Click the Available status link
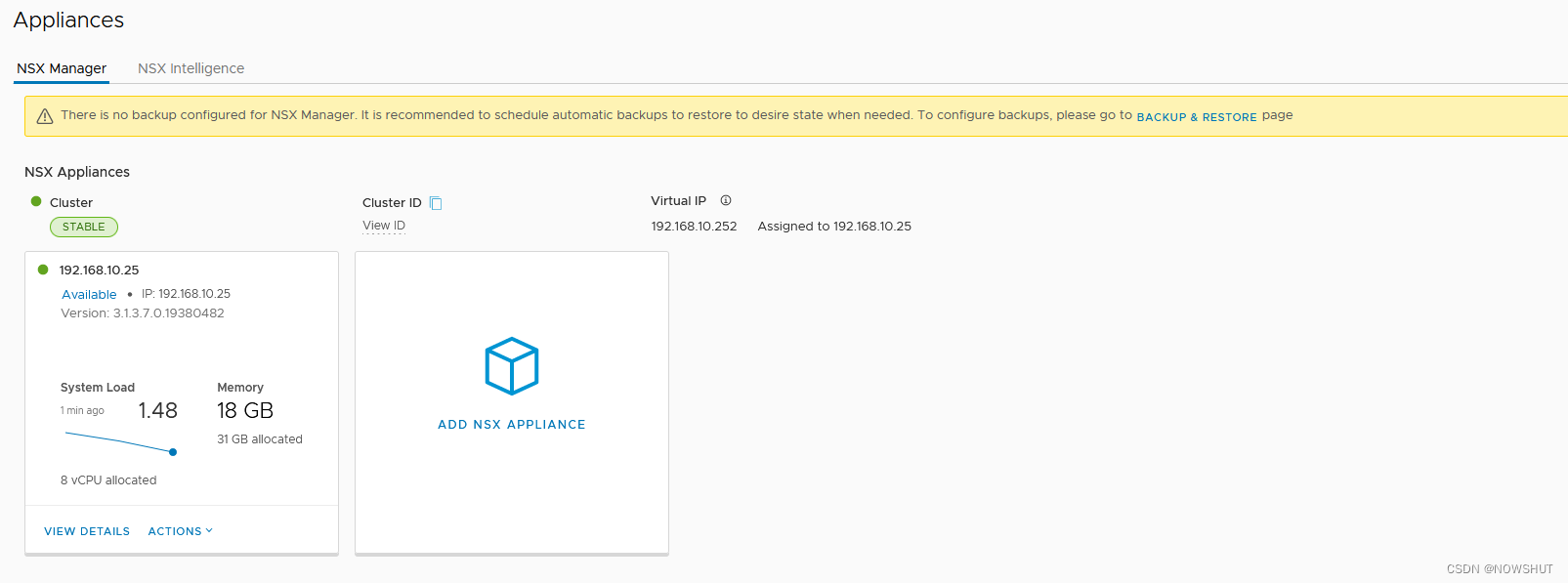Screen dimensions: 1568x583 [89, 294]
